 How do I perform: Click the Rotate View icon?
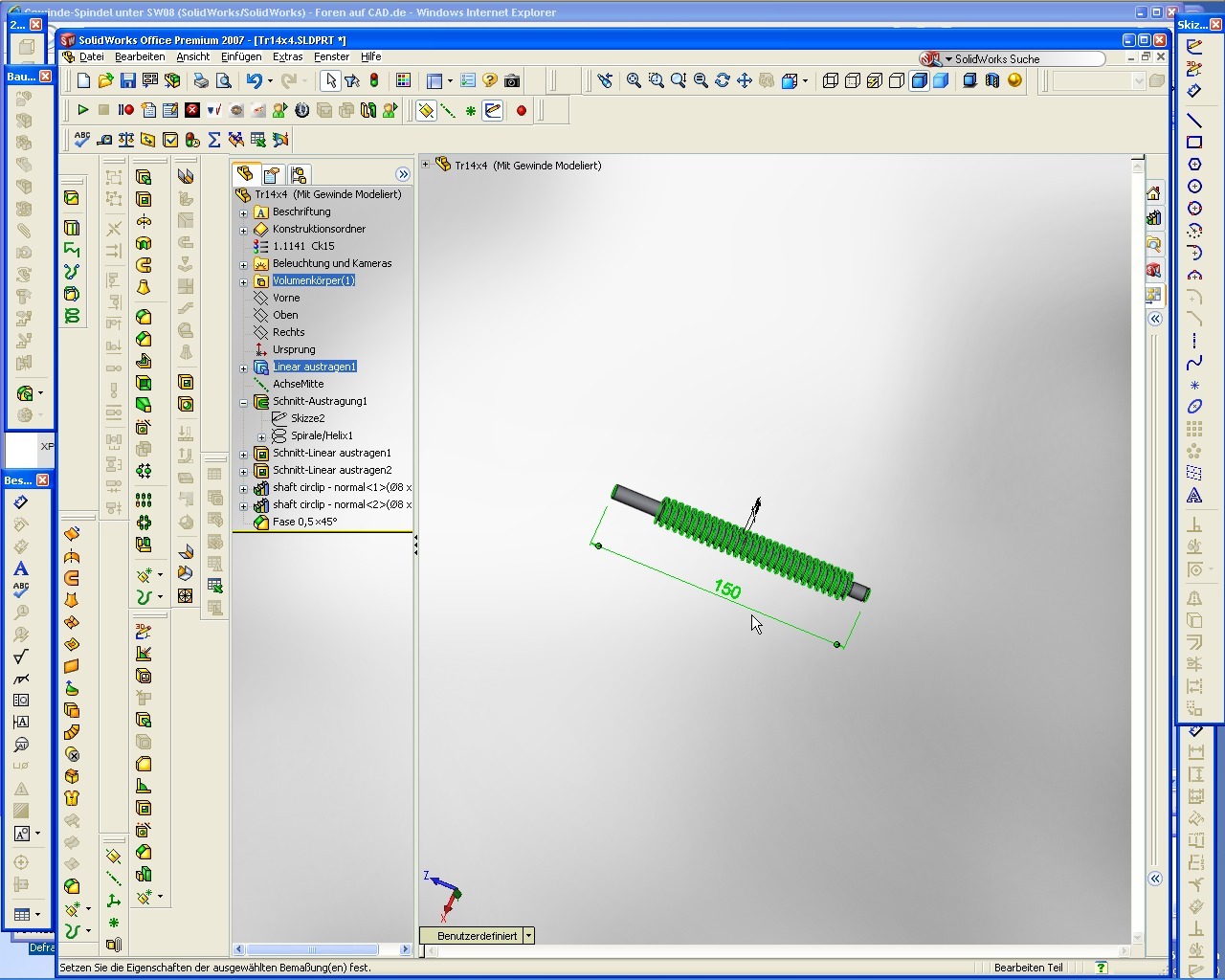pos(723,81)
